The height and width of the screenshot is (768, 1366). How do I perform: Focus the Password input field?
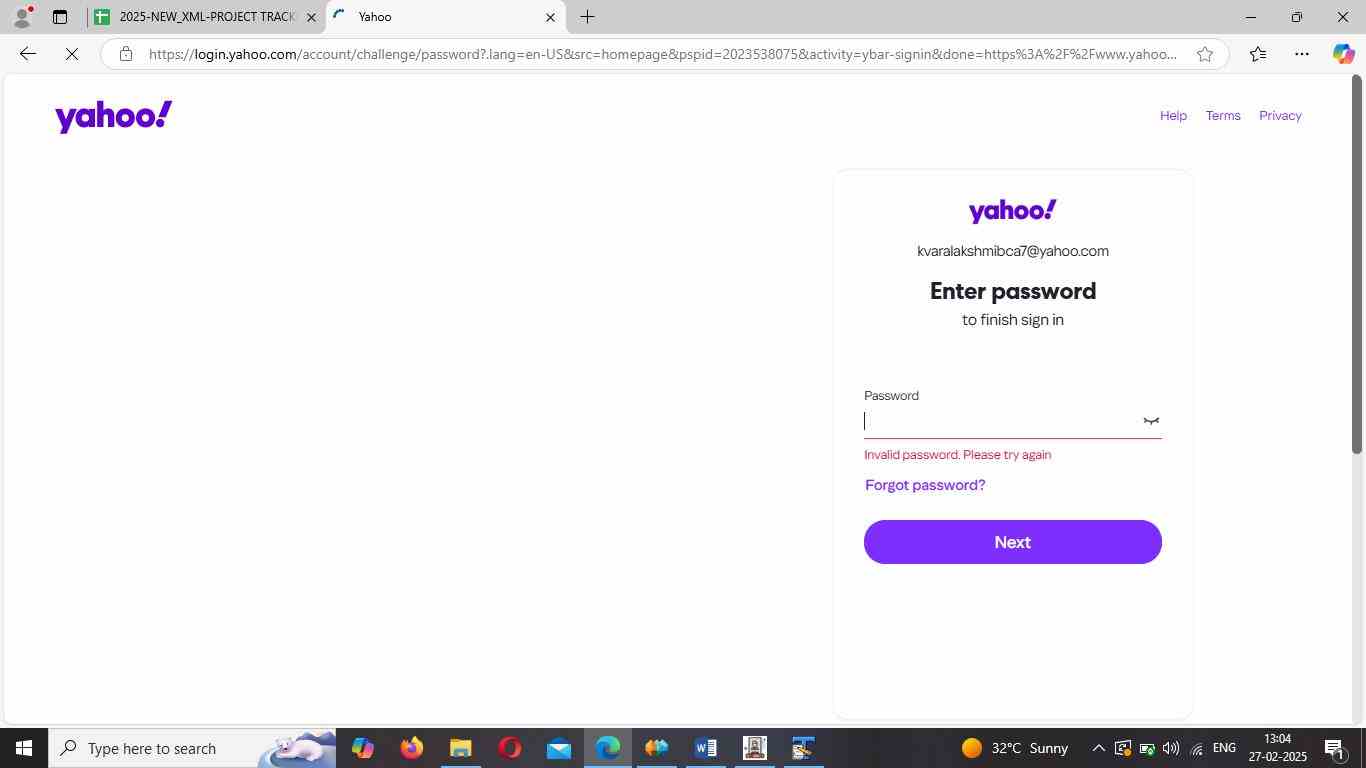pos(1001,421)
